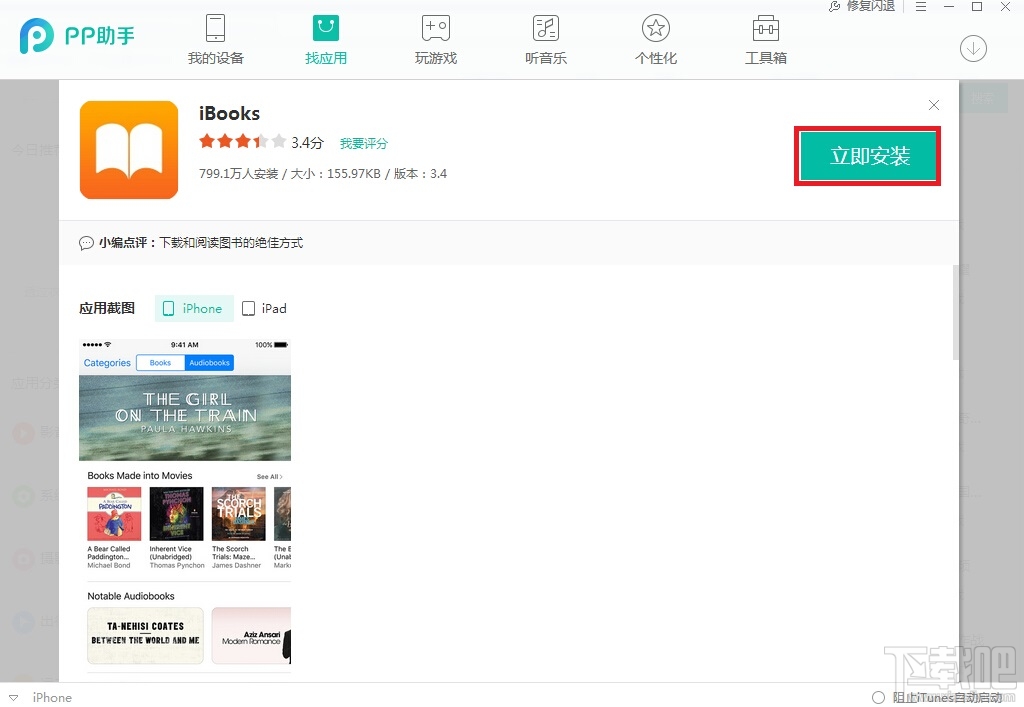Image resolution: width=1024 pixels, height=707 pixels.
Task: Open the 玩游戏 (Play Games) icon
Action: (x=435, y=38)
